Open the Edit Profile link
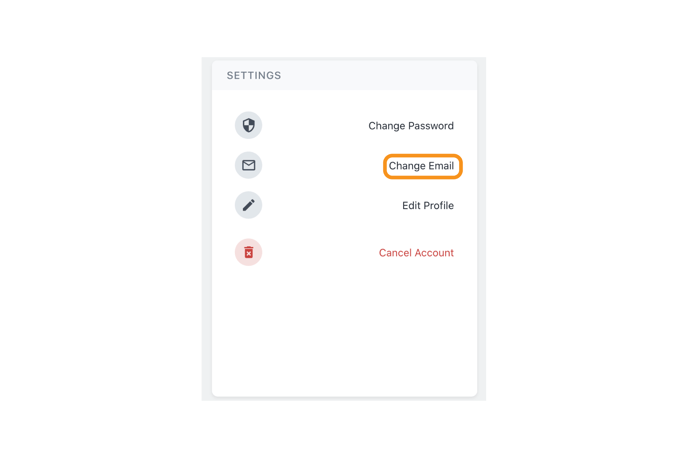This screenshot has width=688, height=458. (428, 205)
